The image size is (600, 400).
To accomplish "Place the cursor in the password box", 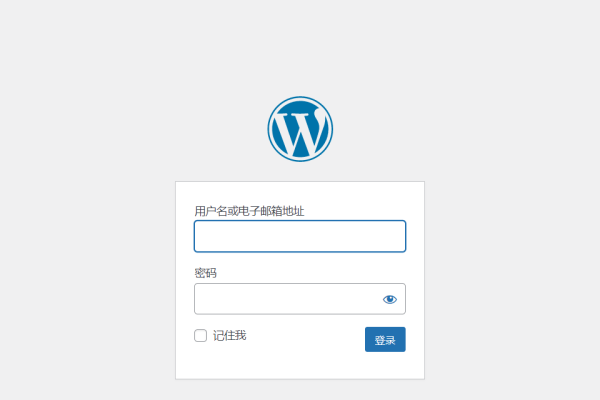I will [287, 299].
